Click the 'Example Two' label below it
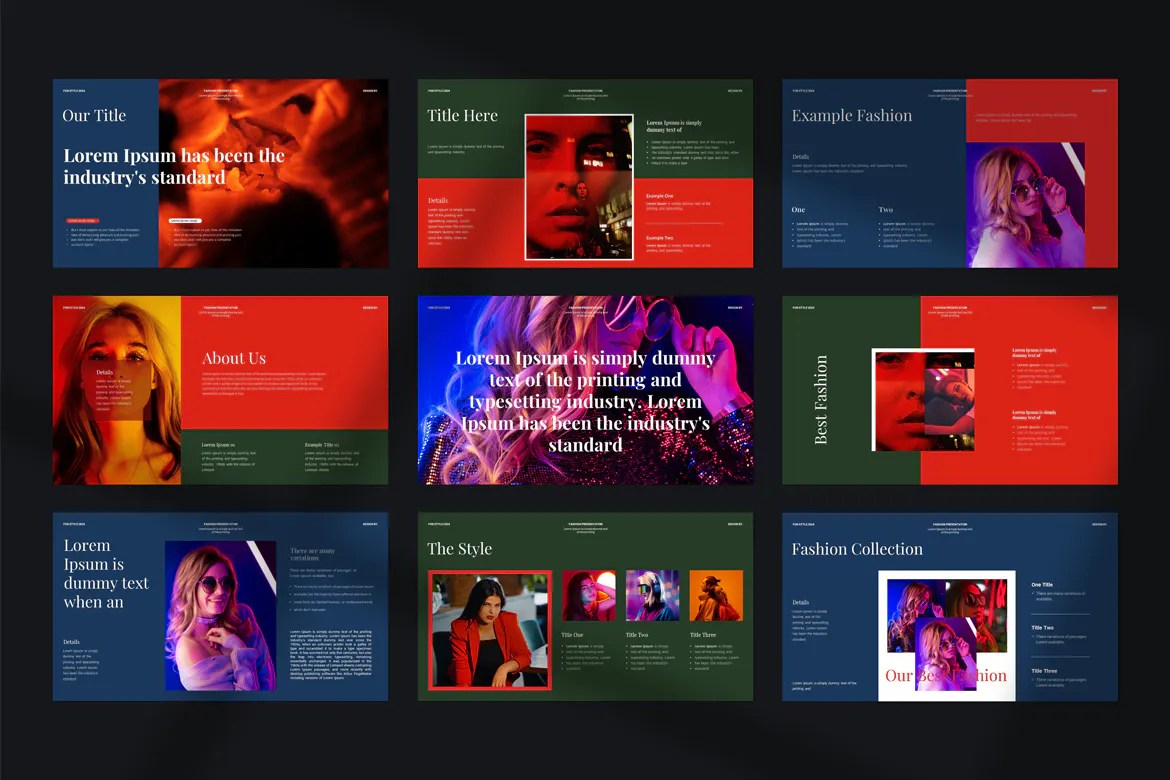The image size is (1170, 780). 660,238
